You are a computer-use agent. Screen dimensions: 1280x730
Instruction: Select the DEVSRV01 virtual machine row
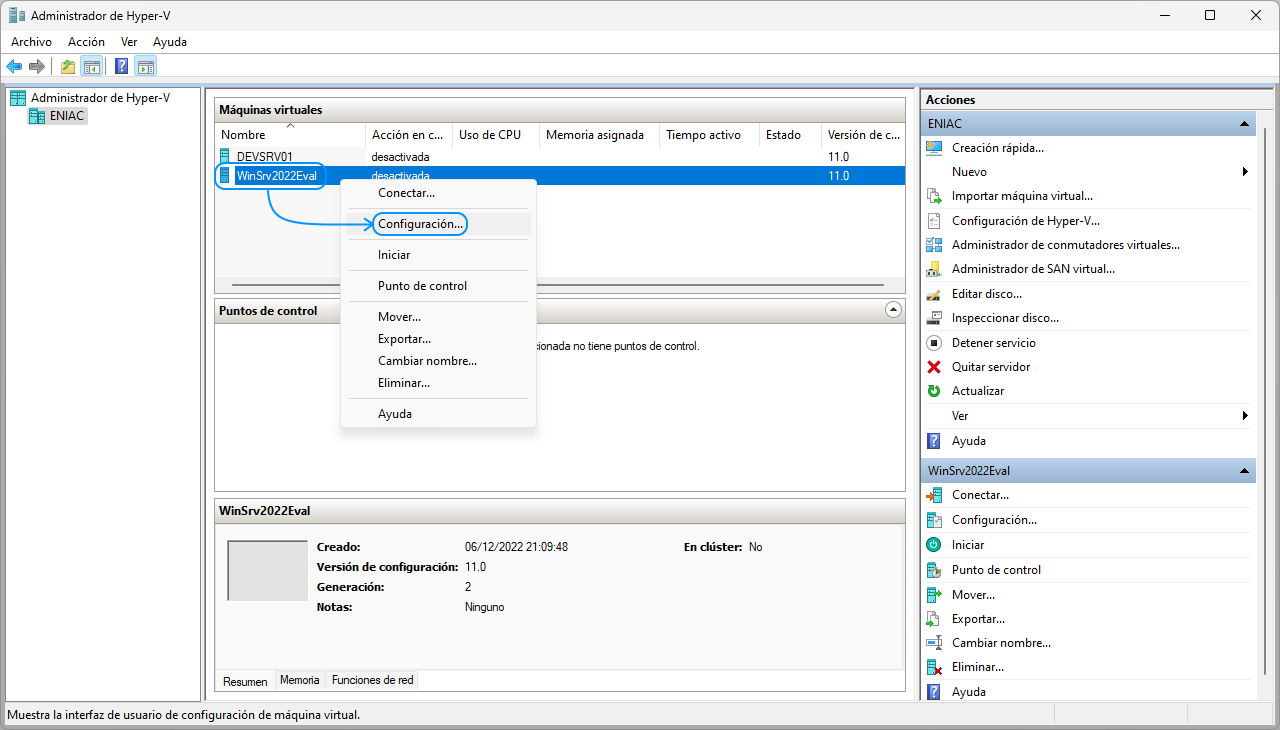tap(560, 157)
